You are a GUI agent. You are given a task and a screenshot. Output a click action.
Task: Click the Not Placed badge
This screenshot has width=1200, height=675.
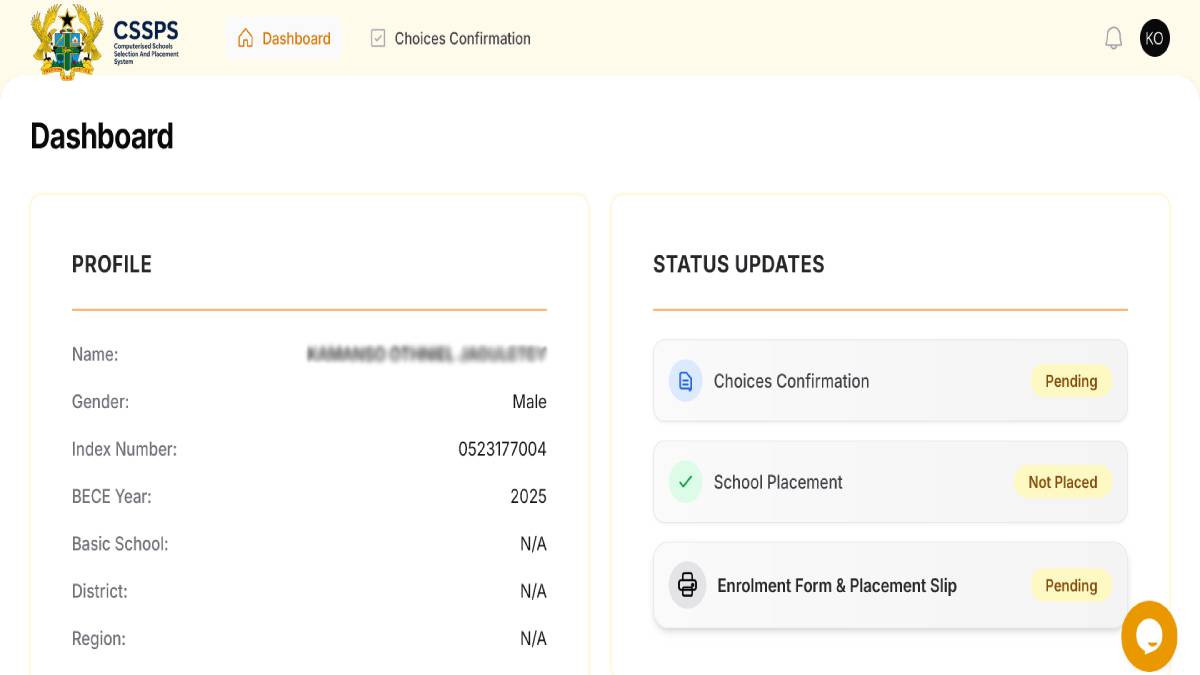point(1063,482)
